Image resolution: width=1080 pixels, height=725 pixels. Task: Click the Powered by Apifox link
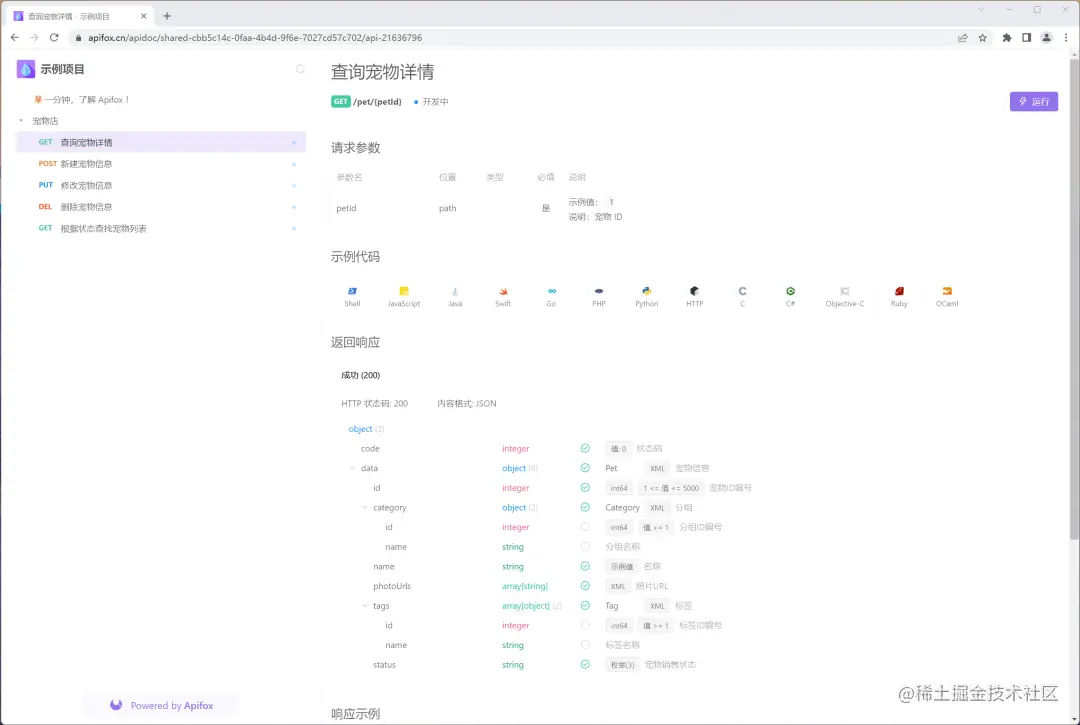pos(161,705)
